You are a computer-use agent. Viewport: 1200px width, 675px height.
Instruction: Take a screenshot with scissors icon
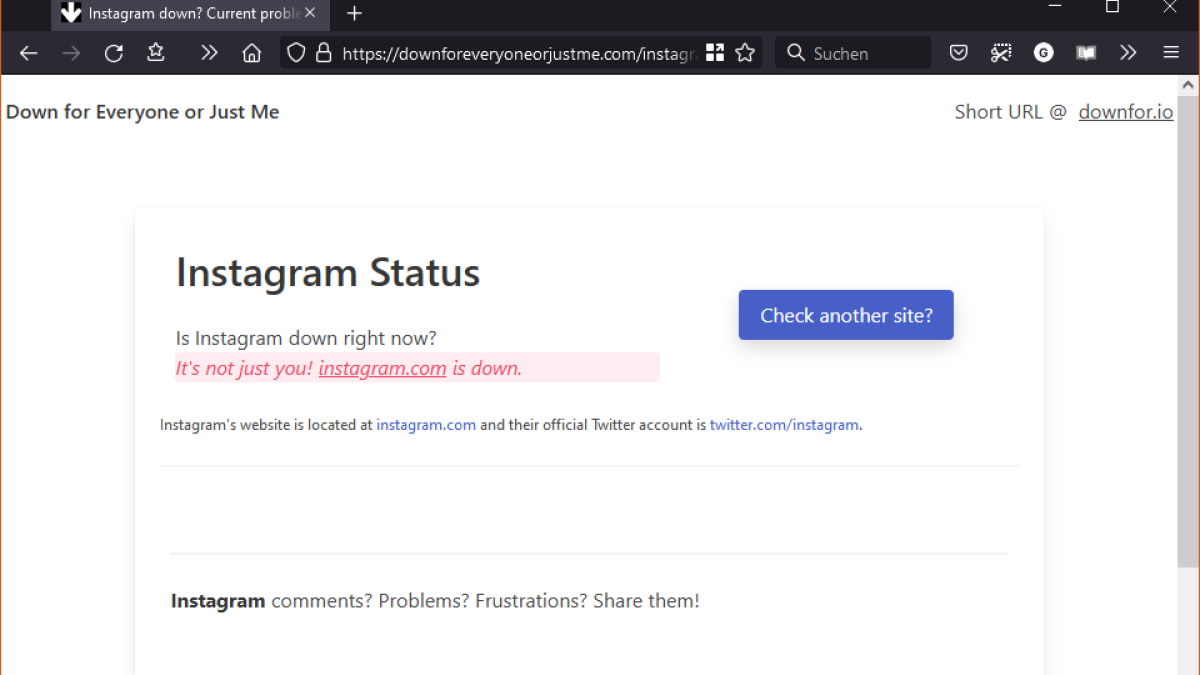click(x=1001, y=53)
